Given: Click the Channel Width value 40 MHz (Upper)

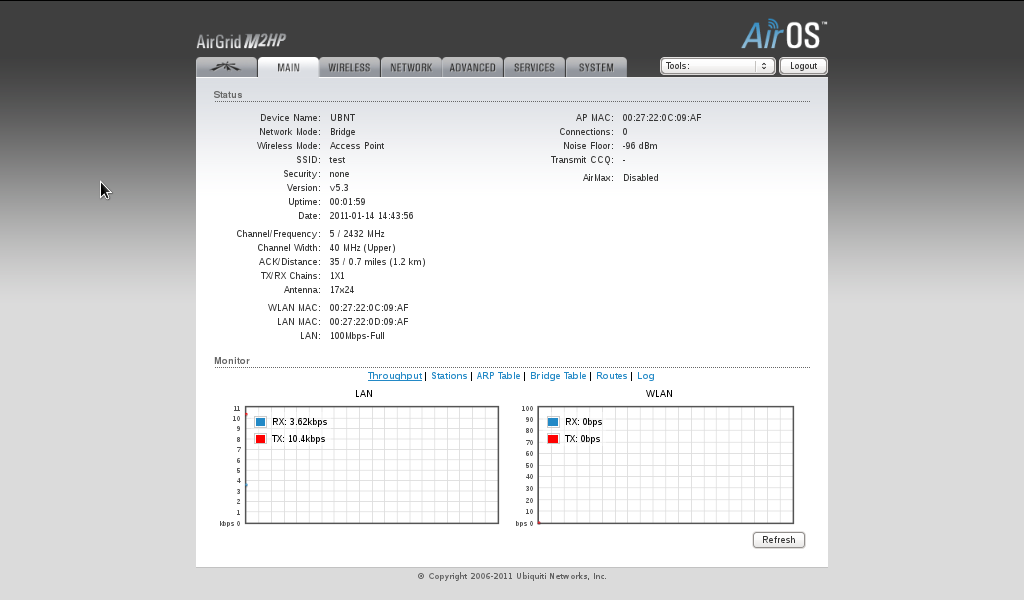Looking at the screenshot, I should (362, 248).
